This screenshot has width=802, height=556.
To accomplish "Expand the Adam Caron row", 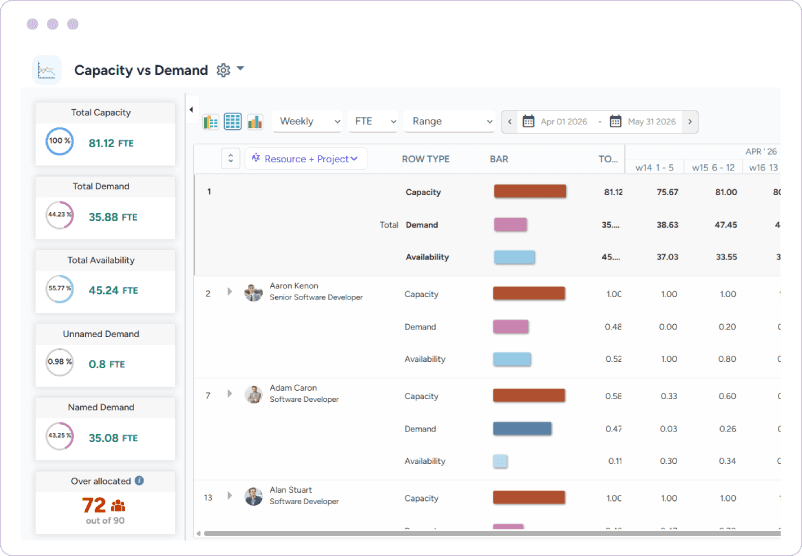I will tap(230, 393).
